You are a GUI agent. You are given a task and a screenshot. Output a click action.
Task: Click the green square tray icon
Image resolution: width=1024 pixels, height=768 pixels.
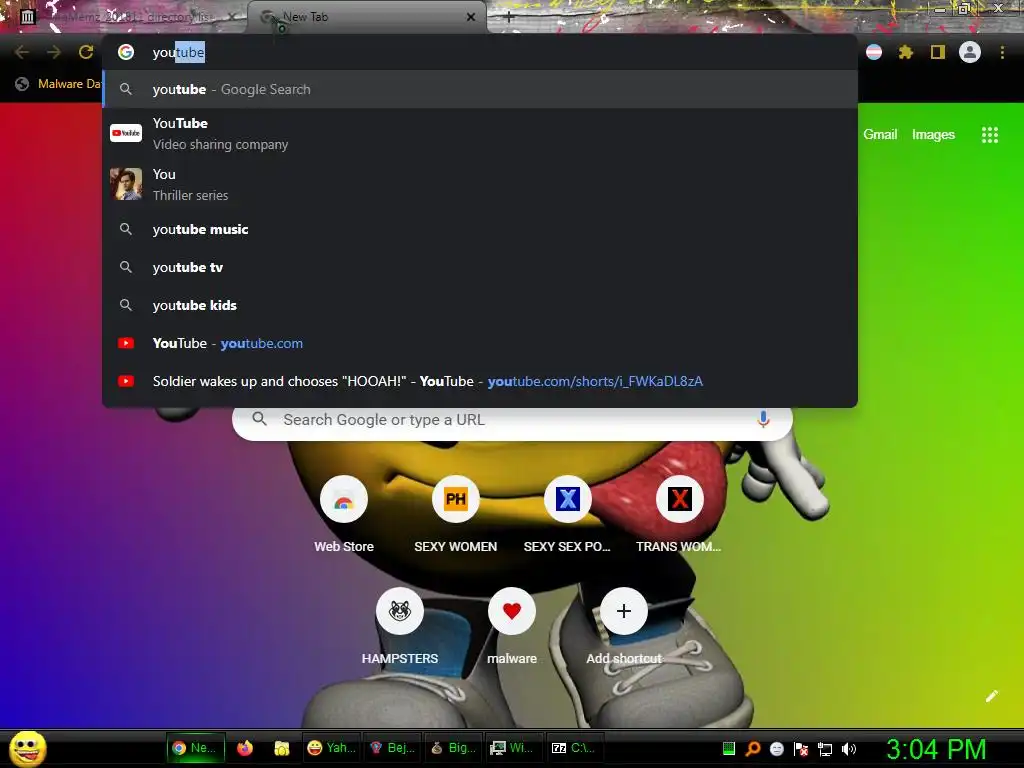pyautogui.click(x=729, y=749)
